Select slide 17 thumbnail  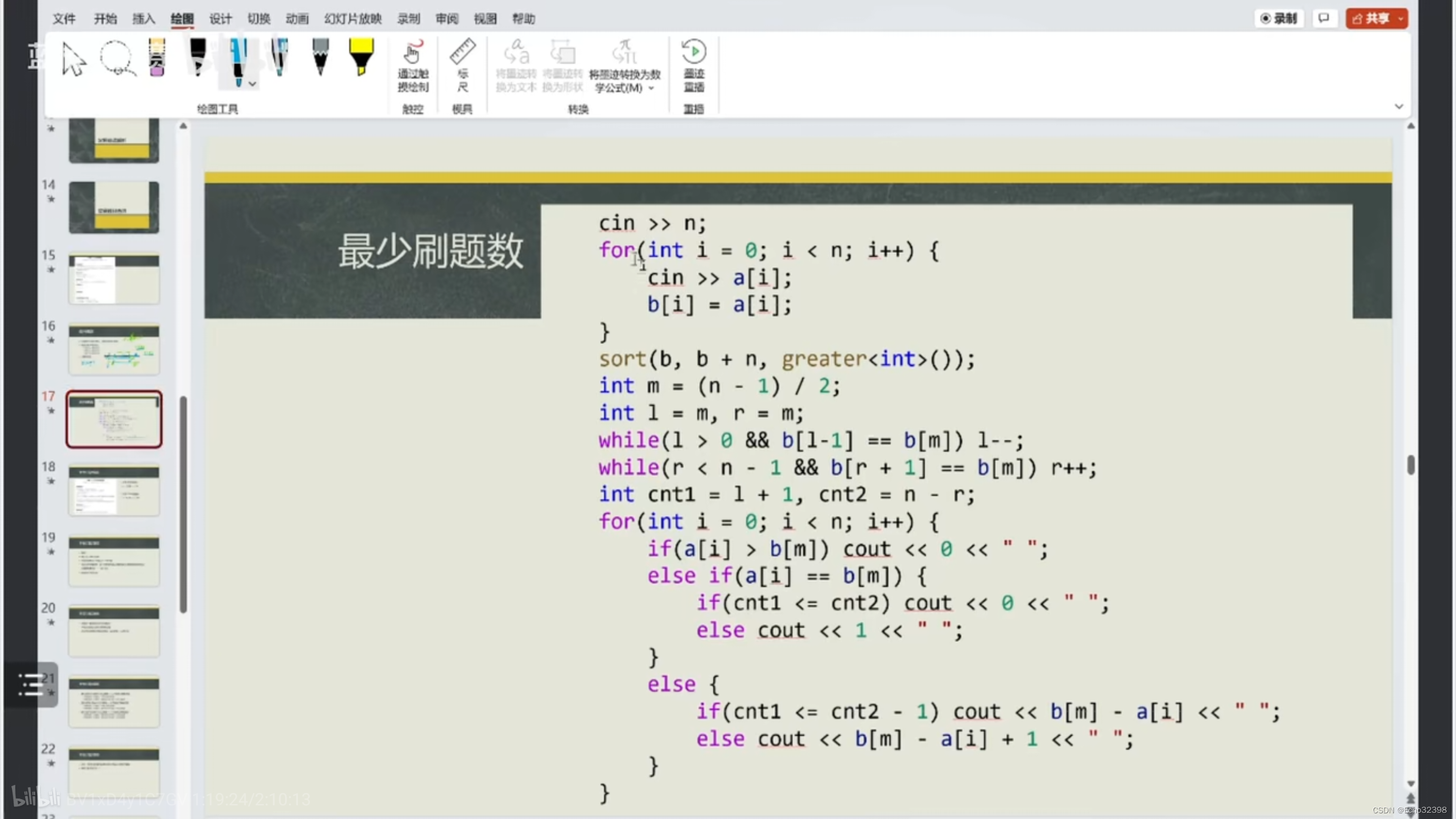pos(114,419)
